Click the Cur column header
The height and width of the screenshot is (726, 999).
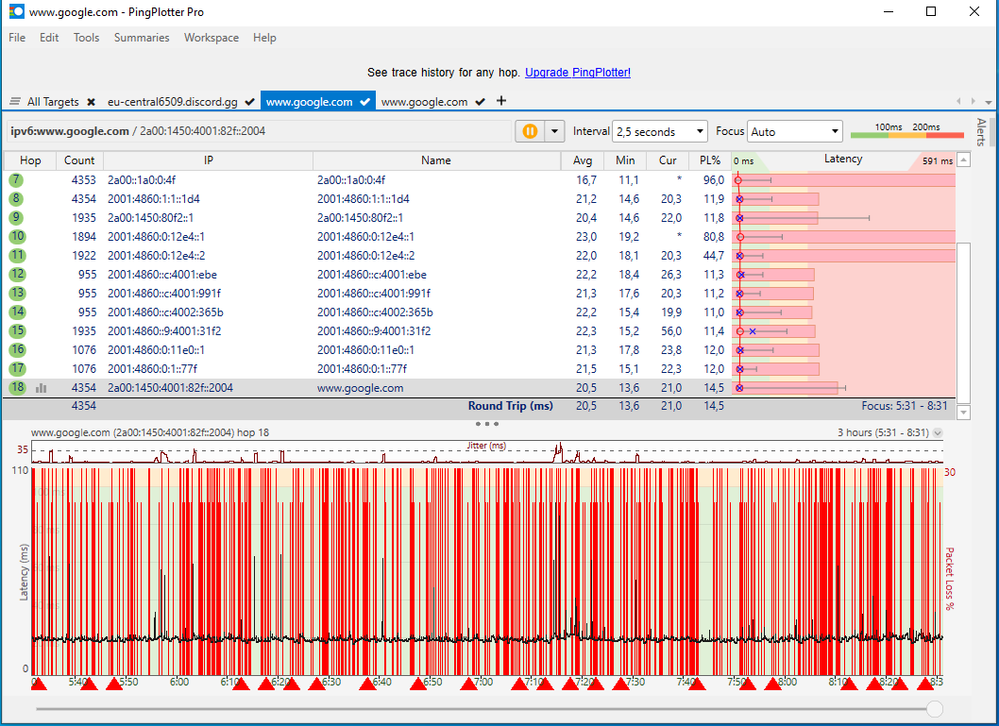pos(668,160)
